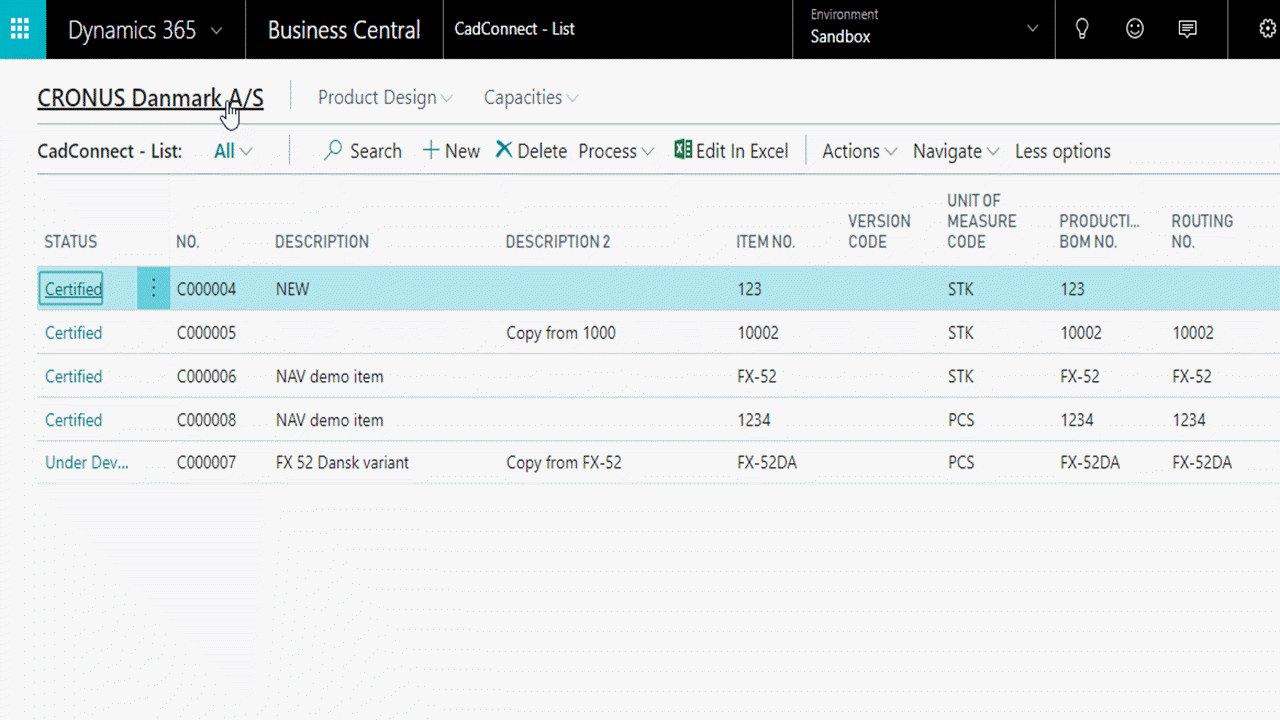The height and width of the screenshot is (720, 1280).
Task: Sort by the Status column header
Action: (x=71, y=242)
